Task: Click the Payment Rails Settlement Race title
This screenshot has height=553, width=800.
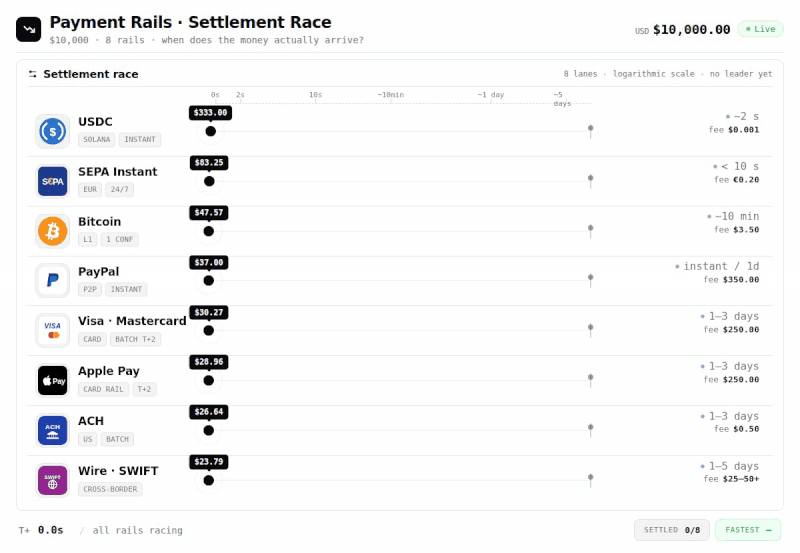Action: click(x=190, y=22)
